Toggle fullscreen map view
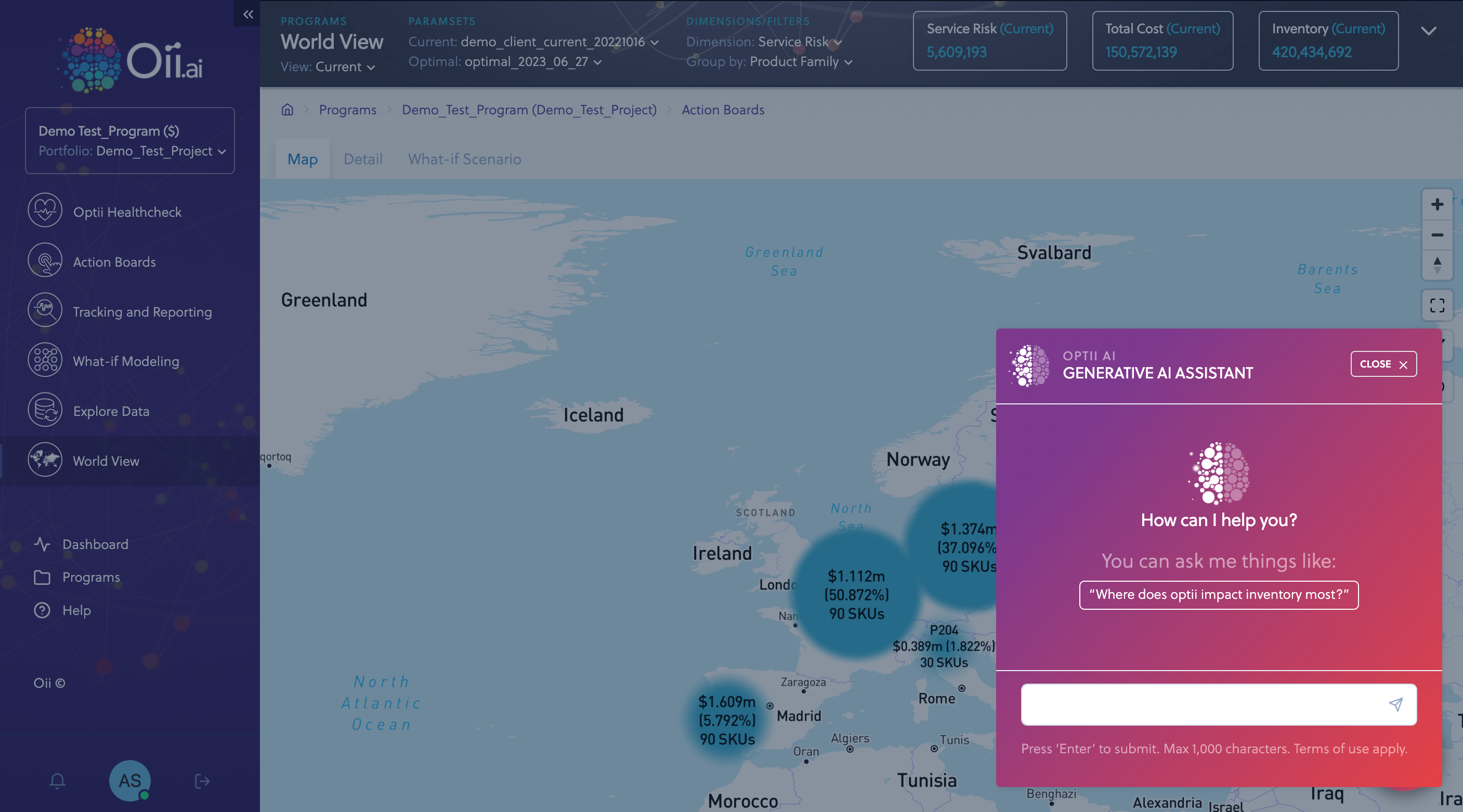 [x=1437, y=306]
